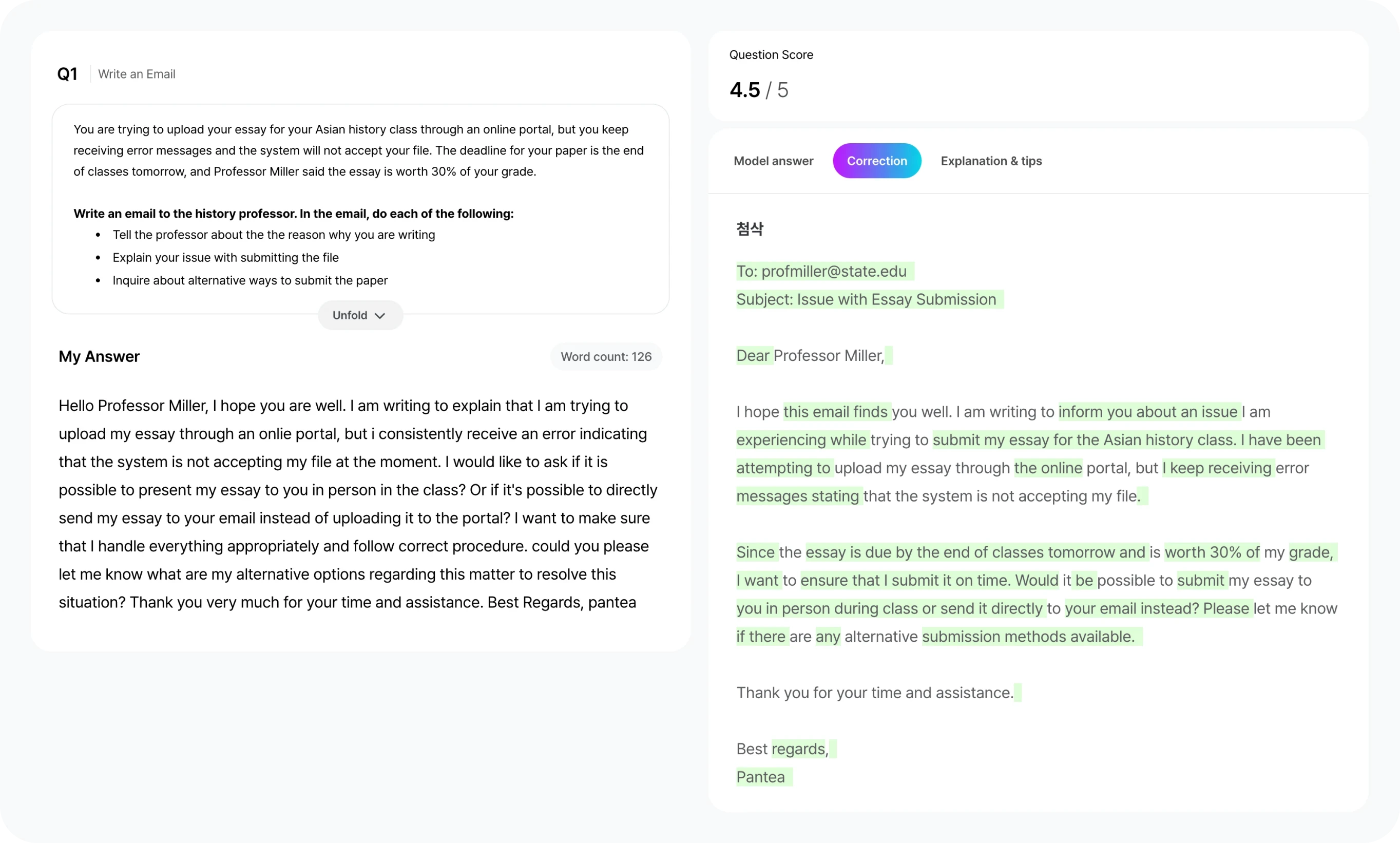Click the highlighted phrase "this email finds"
1400x843 pixels.
click(835, 412)
